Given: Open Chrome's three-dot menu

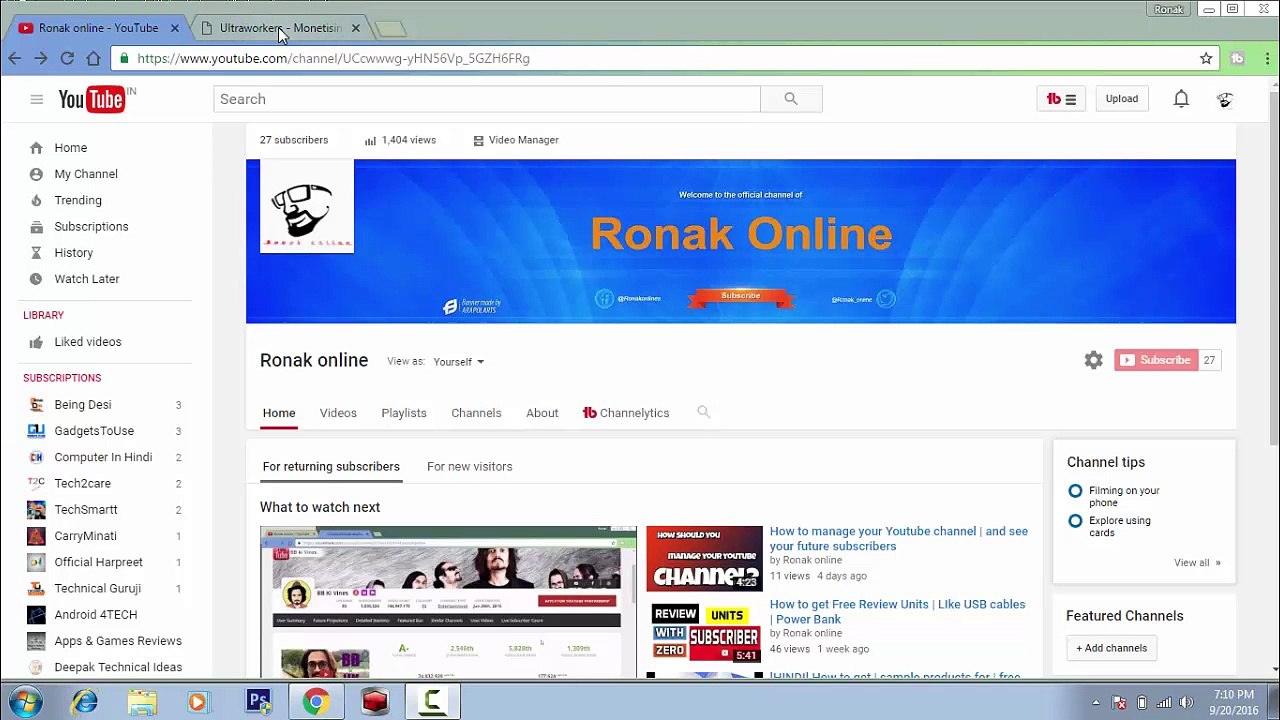Looking at the screenshot, I should (1267, 58).
